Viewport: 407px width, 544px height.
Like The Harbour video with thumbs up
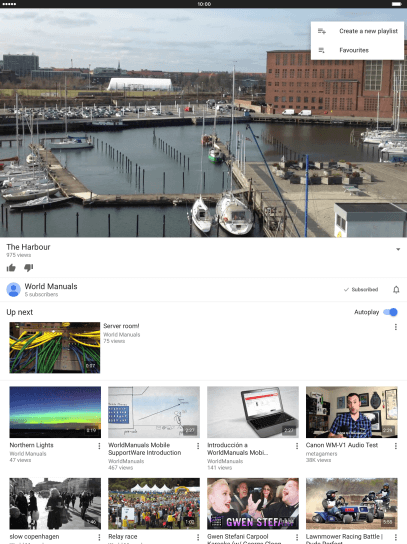coord(11,268)
